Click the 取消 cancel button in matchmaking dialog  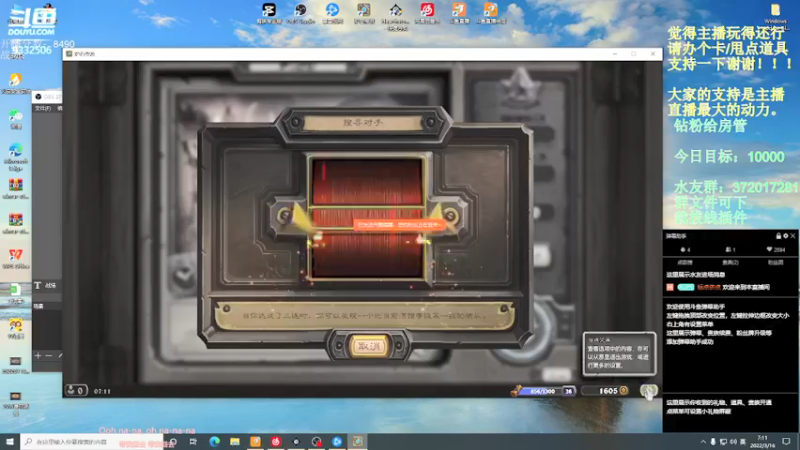click(x=368, y=346)
